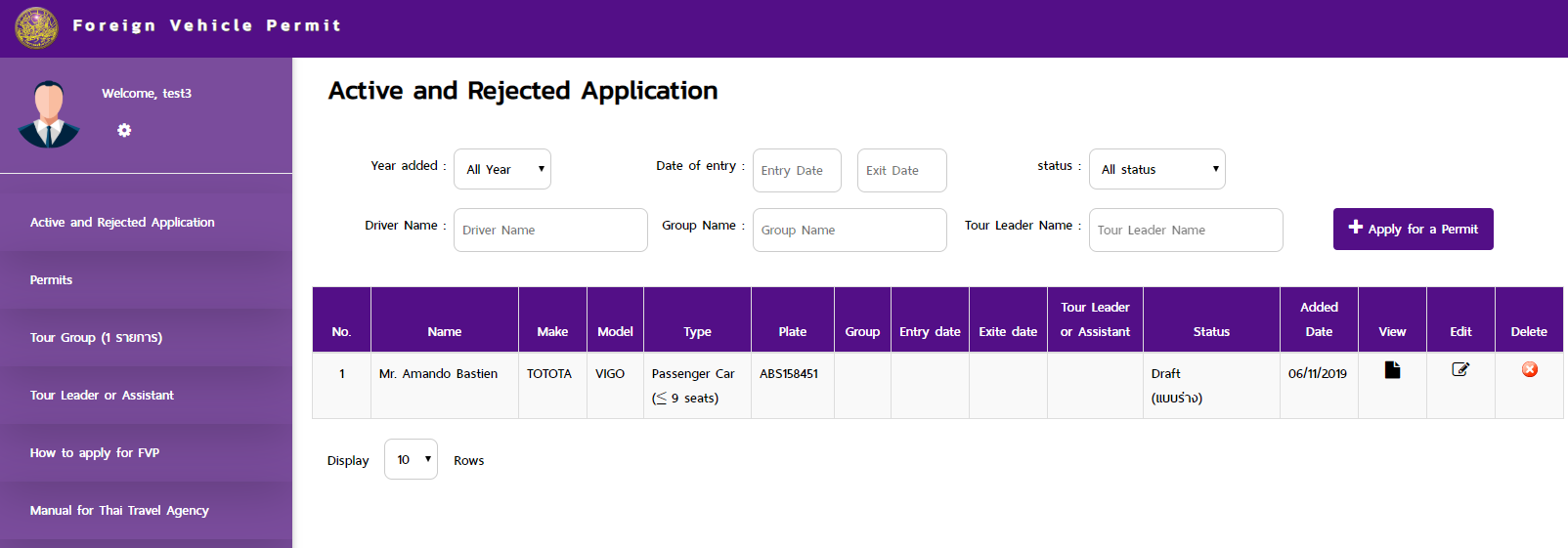Open the view document icon for Amando Bastien
This screenshot has height=548, width=1568.
click(1392, 369)
